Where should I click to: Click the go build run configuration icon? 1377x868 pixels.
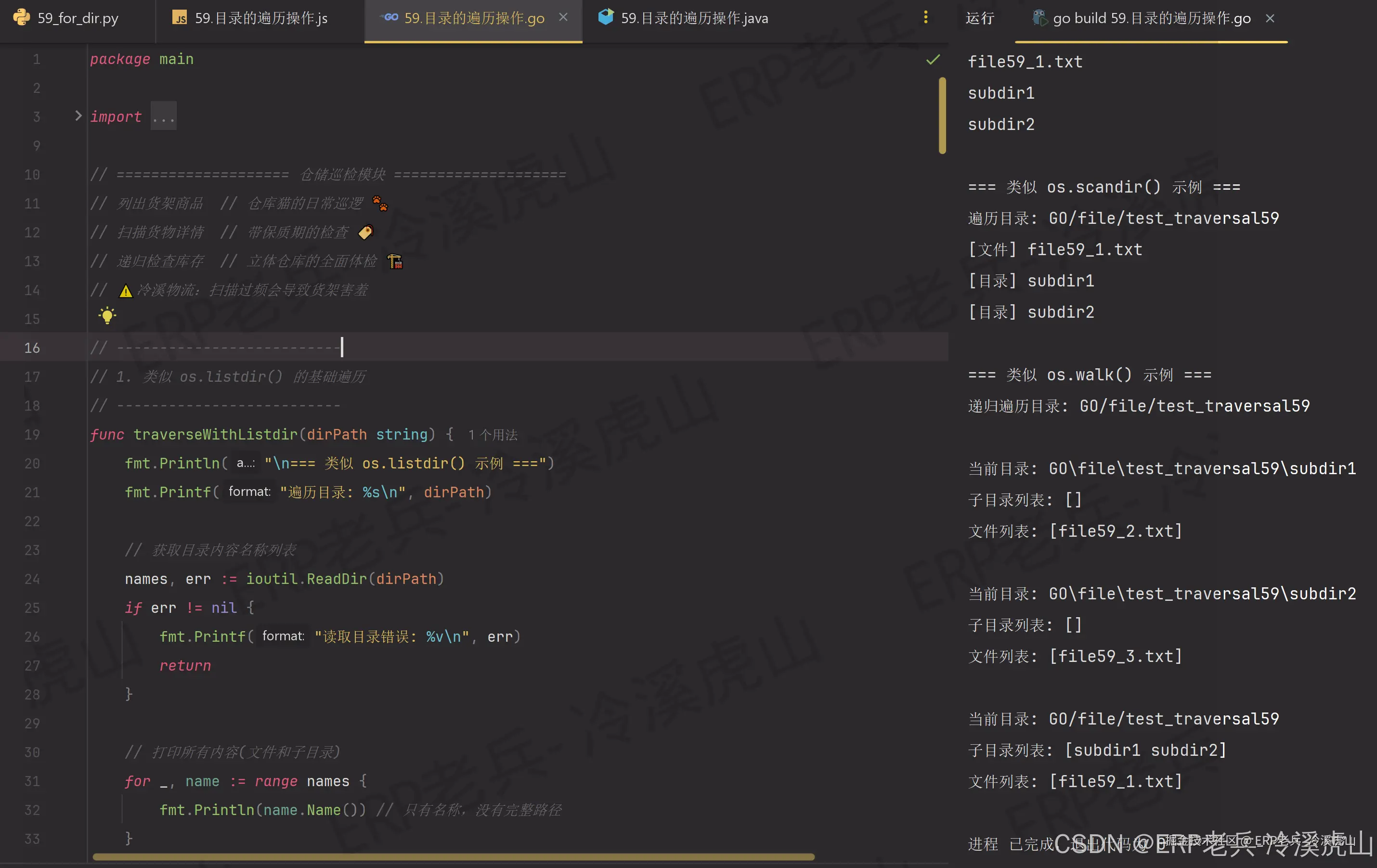[1039, 18]
